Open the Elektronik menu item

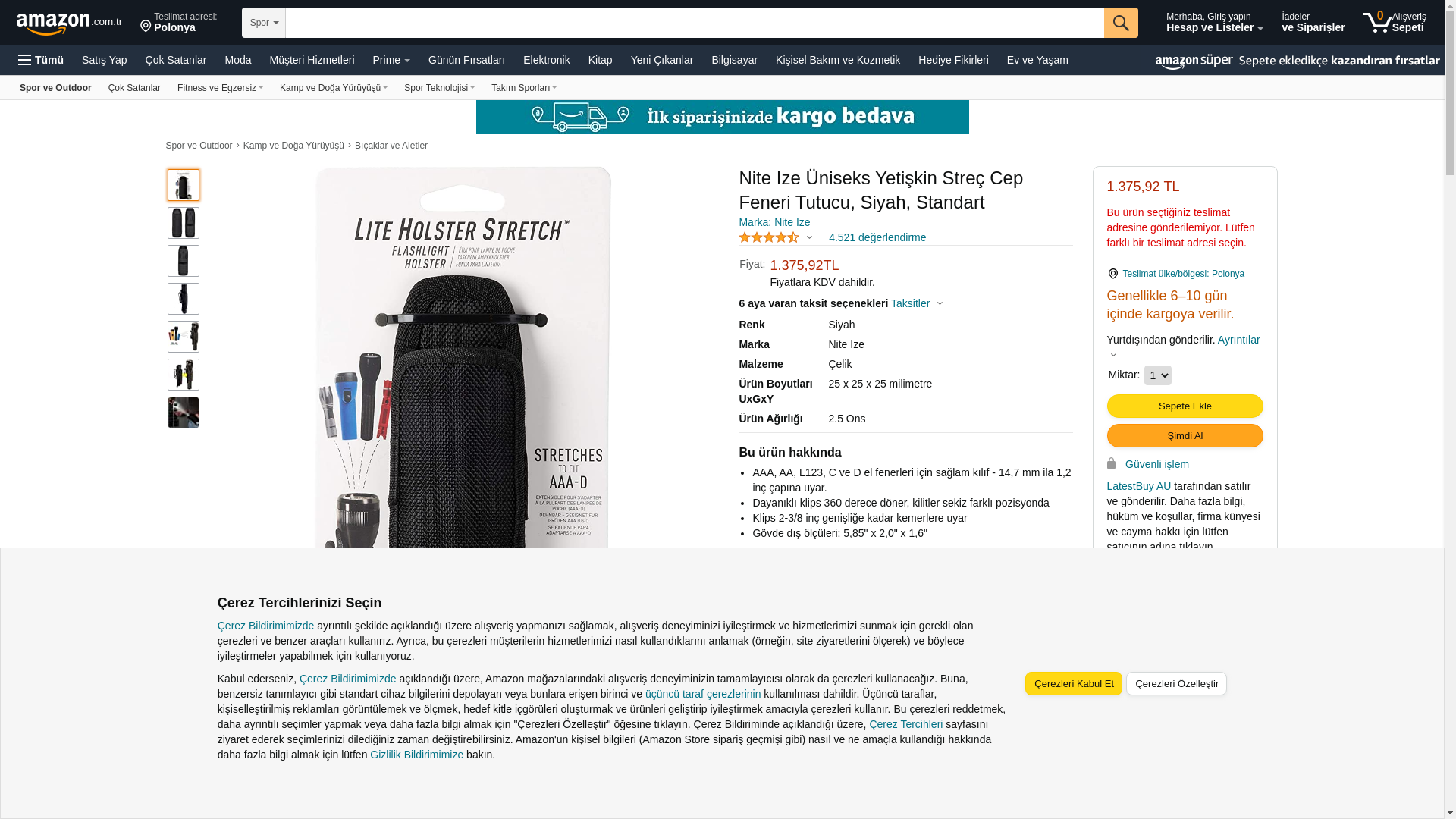pyautogui.click(x=546, y=60)
